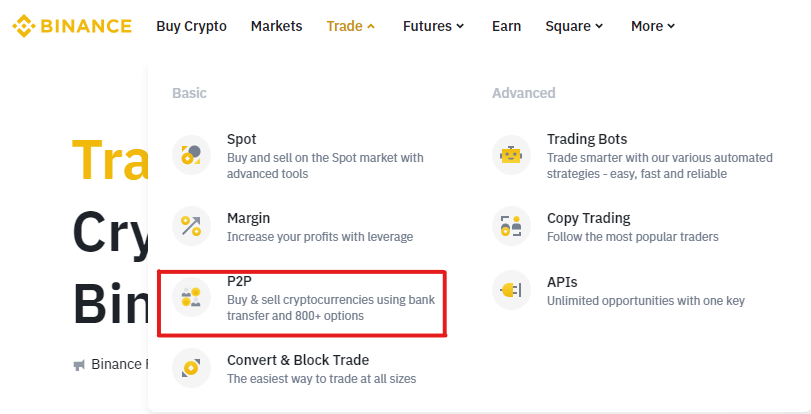
Task: Click the Copy Trading title link
Action: tap(589, 218)
